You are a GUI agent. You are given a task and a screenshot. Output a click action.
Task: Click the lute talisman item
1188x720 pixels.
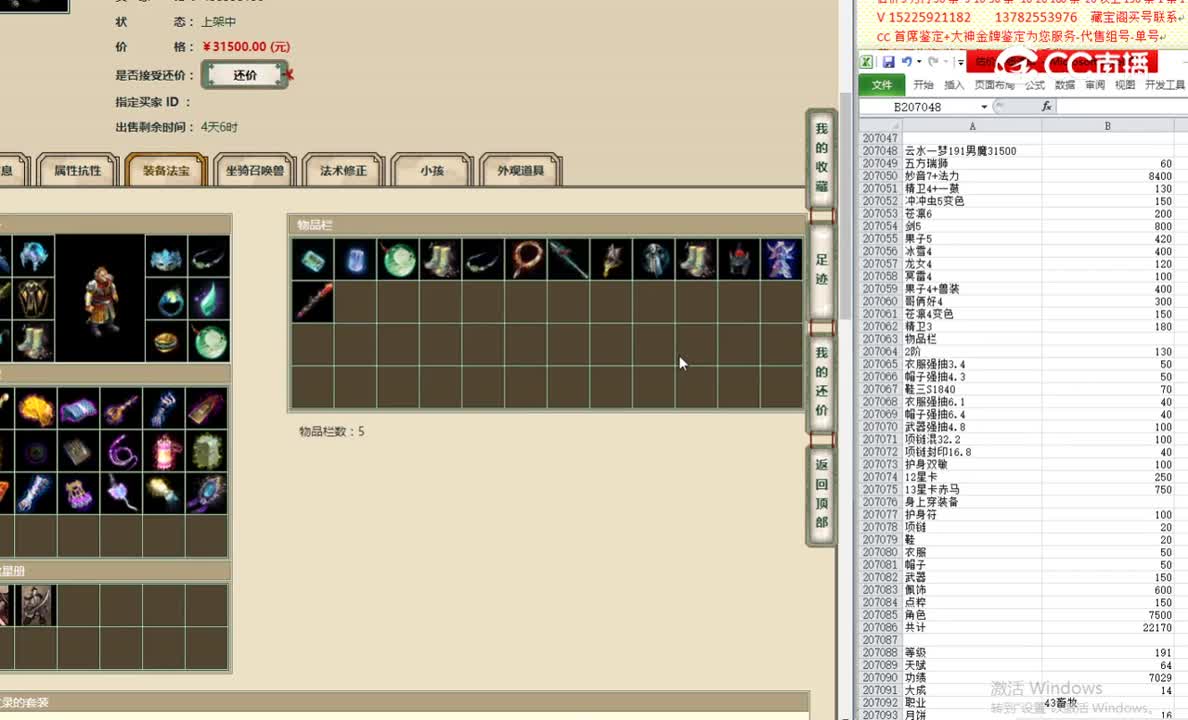pyautogui.click(x=120, y=410)
